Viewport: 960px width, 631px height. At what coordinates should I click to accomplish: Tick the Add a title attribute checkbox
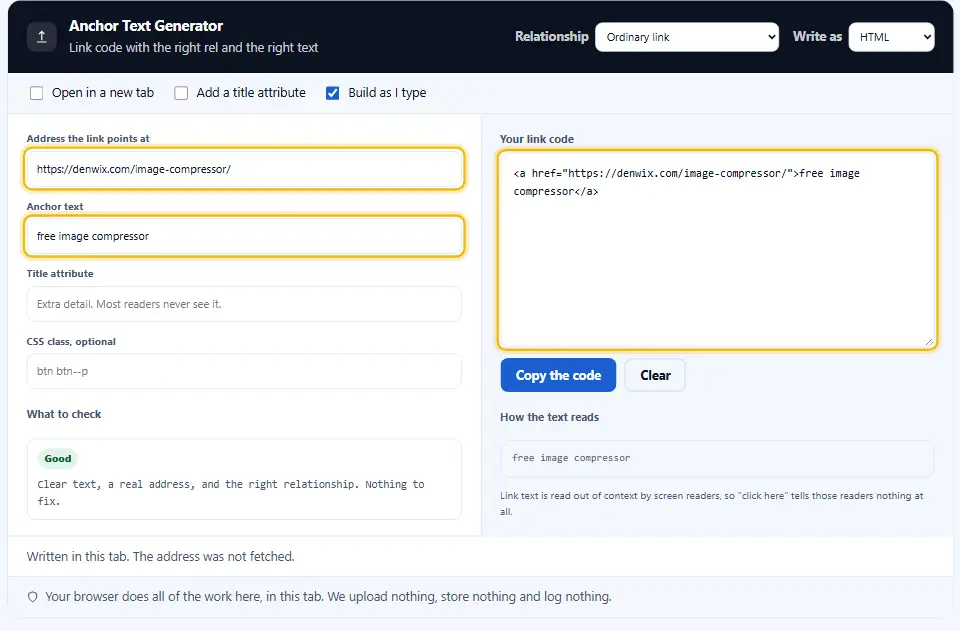[x=181, y=93]
